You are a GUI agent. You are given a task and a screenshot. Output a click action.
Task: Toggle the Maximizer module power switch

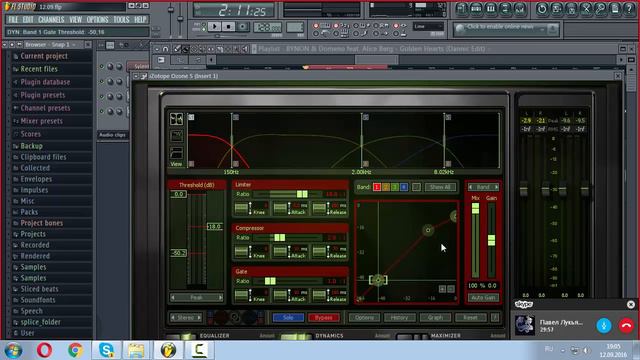pos(411,336)
